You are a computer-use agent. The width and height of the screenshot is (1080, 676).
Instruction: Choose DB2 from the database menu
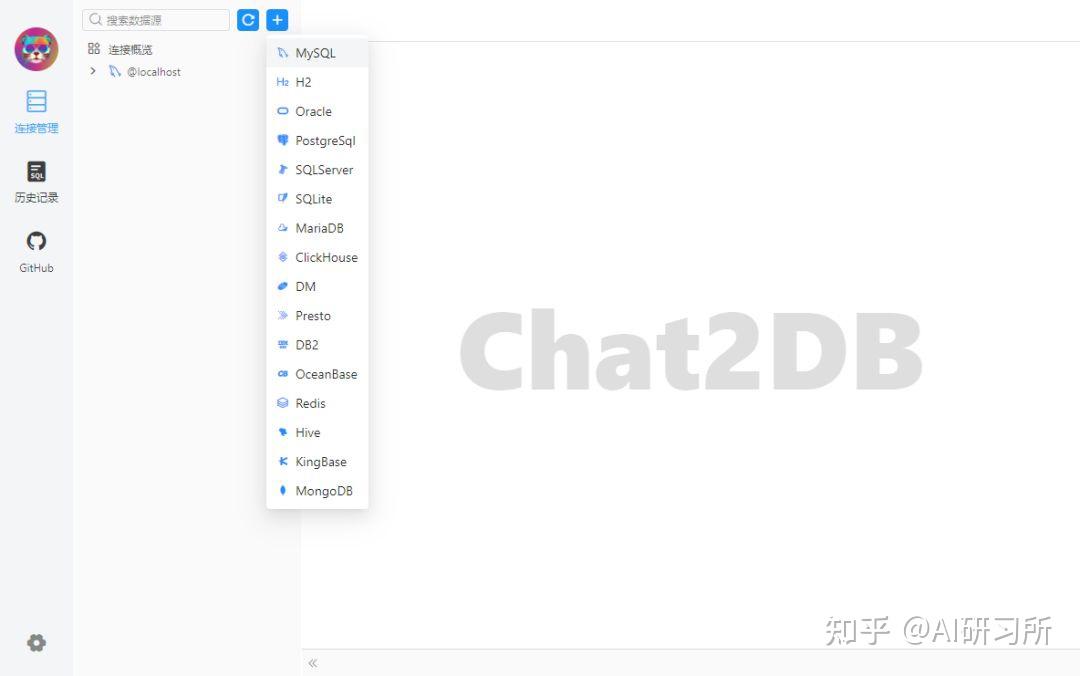318,345
